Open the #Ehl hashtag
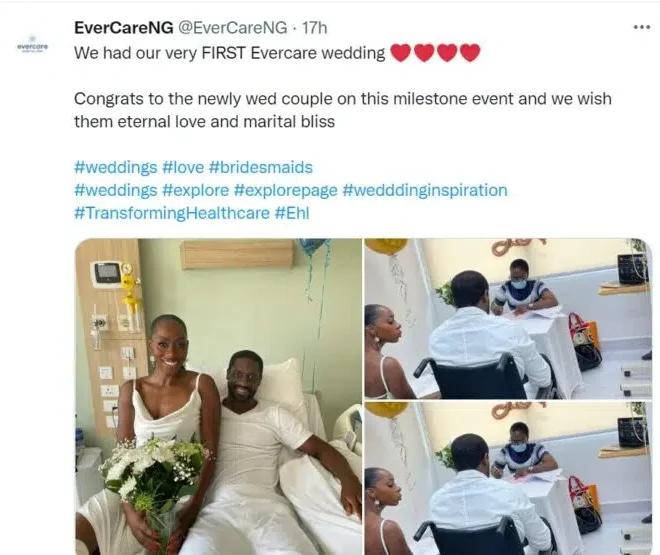 (x=292, y=213)
